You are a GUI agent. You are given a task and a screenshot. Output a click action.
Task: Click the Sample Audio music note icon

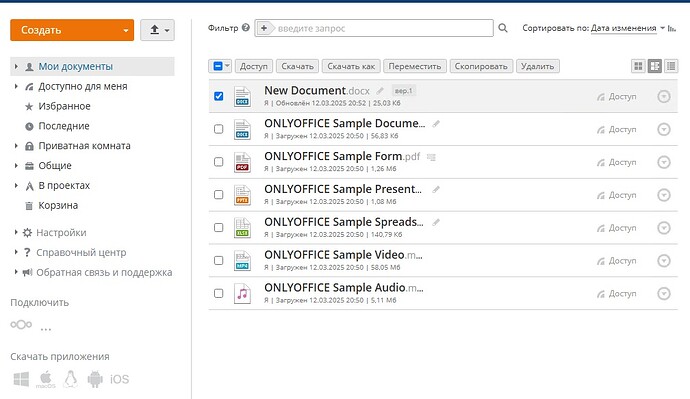pyautogui.click(x=242, y=293)
